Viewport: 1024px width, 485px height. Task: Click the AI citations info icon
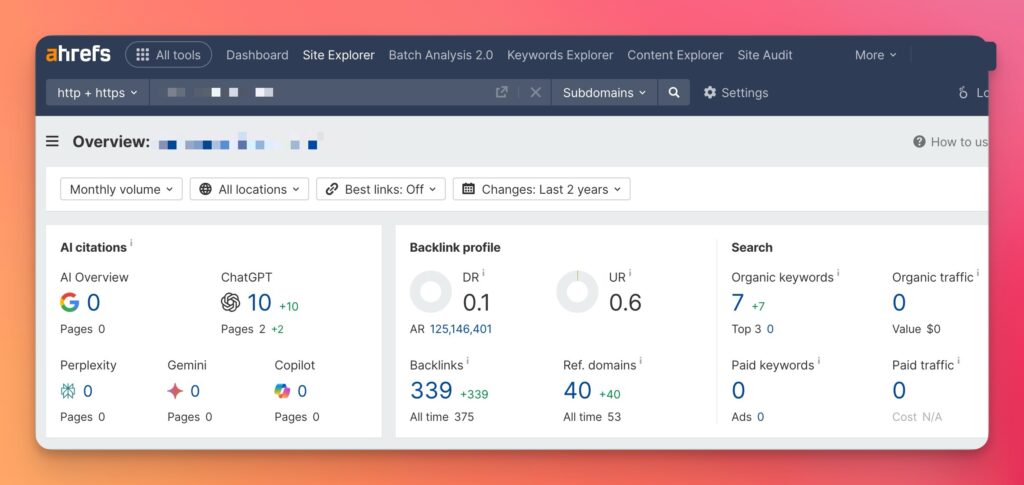click(x=131, y=243)
